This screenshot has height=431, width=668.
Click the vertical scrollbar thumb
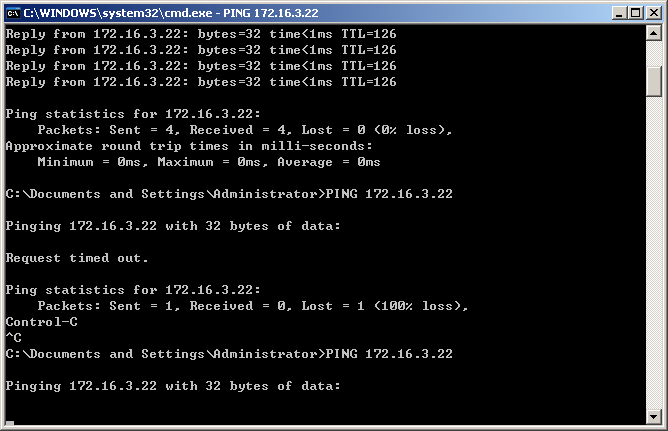654,81
